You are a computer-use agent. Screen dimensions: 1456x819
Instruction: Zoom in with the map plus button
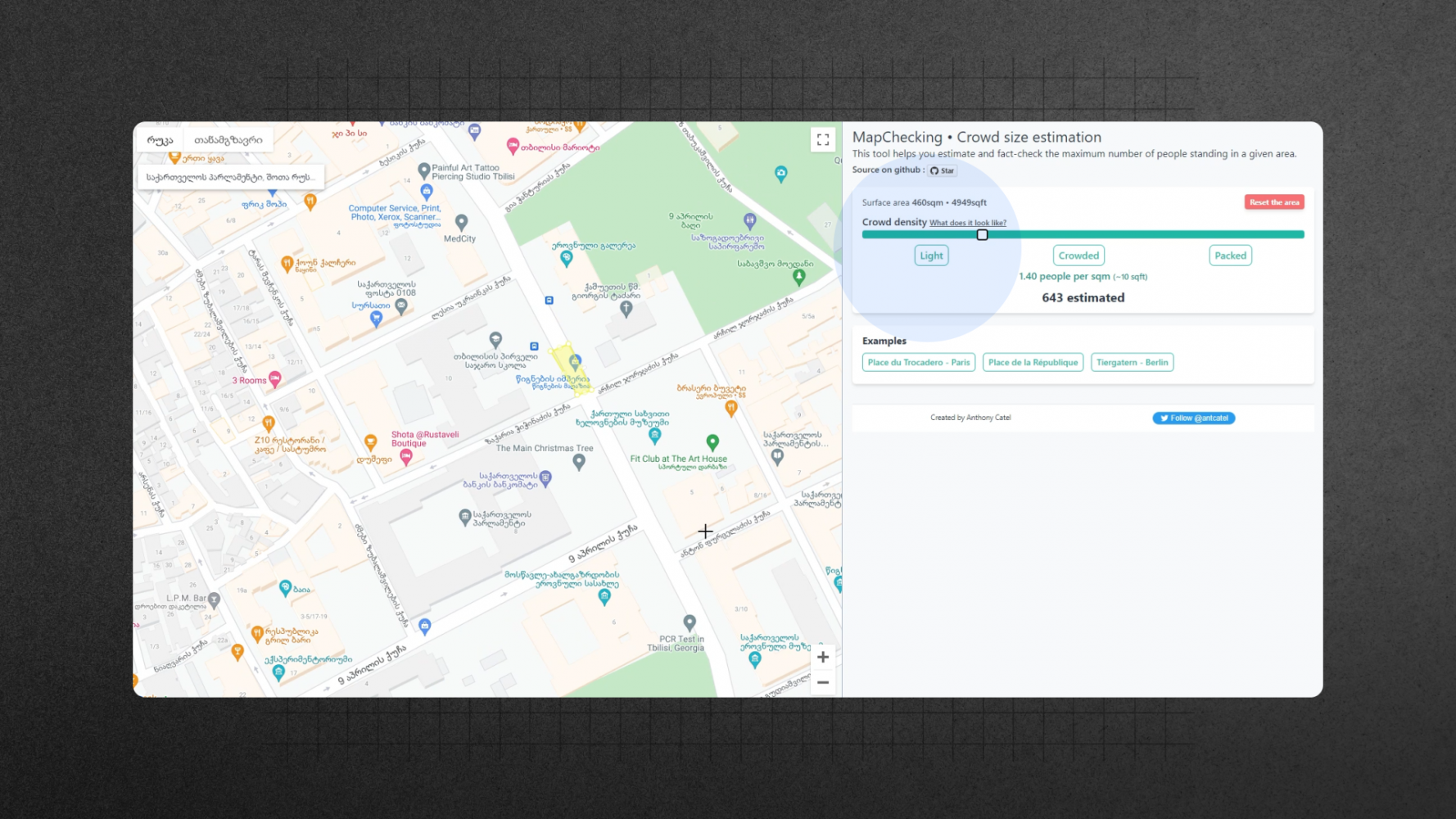(822, 657)
